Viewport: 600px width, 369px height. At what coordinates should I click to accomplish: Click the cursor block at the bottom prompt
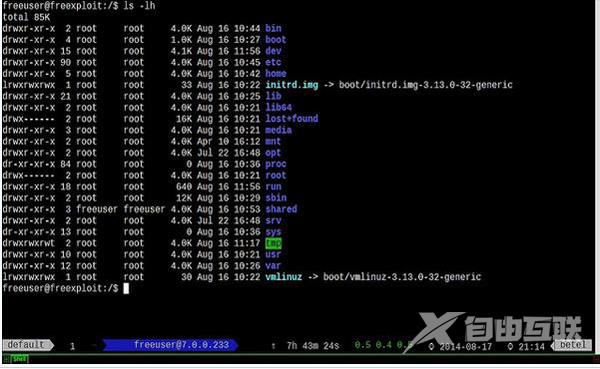tap(126, 288)
